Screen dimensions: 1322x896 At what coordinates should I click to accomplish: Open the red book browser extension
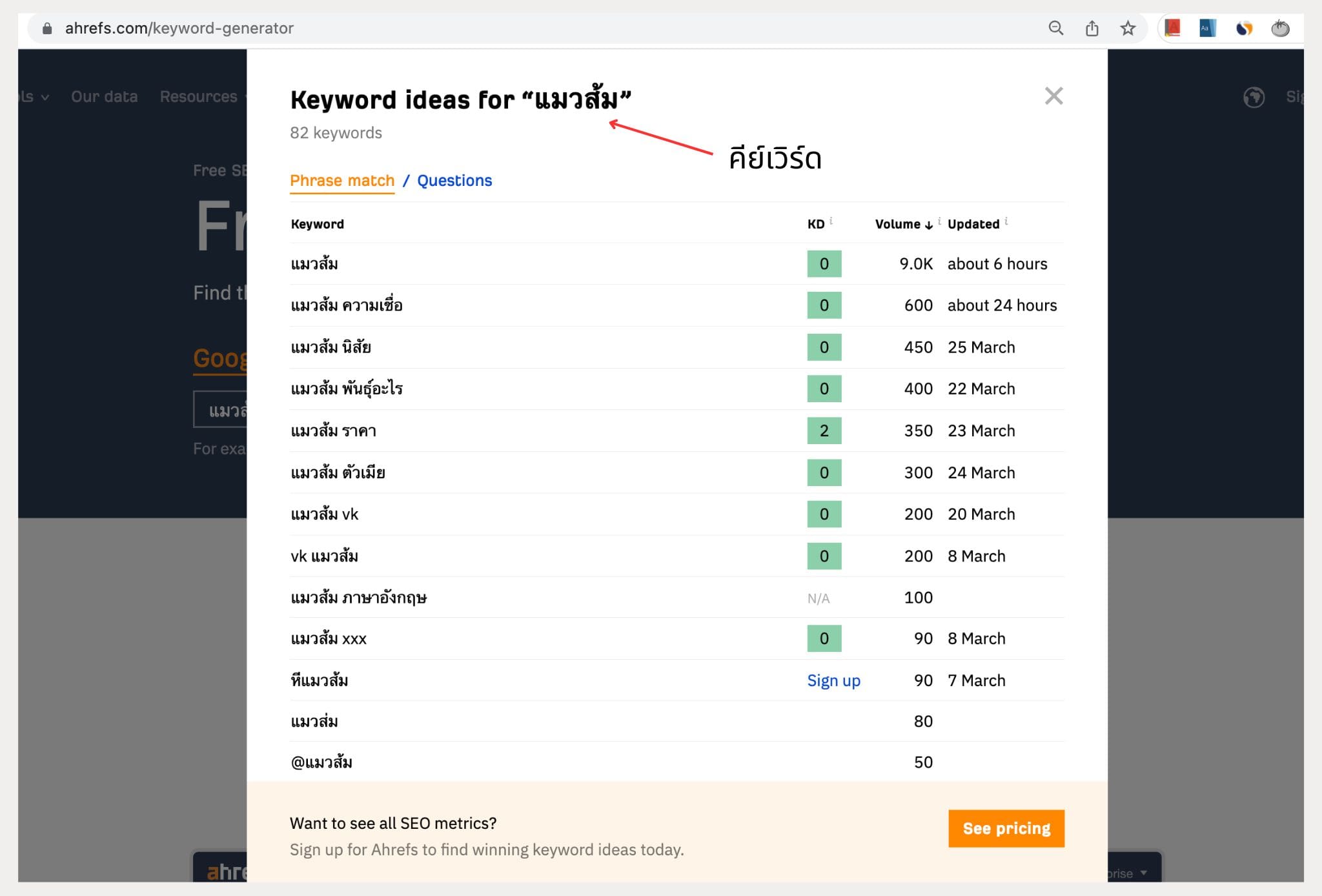pyautogui.click(x=1172, y=28)
